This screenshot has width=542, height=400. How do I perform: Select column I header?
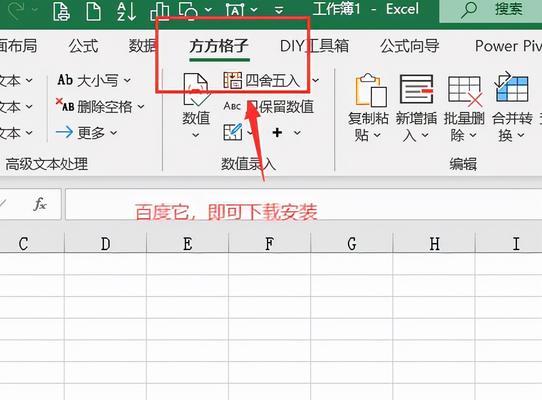509,244
